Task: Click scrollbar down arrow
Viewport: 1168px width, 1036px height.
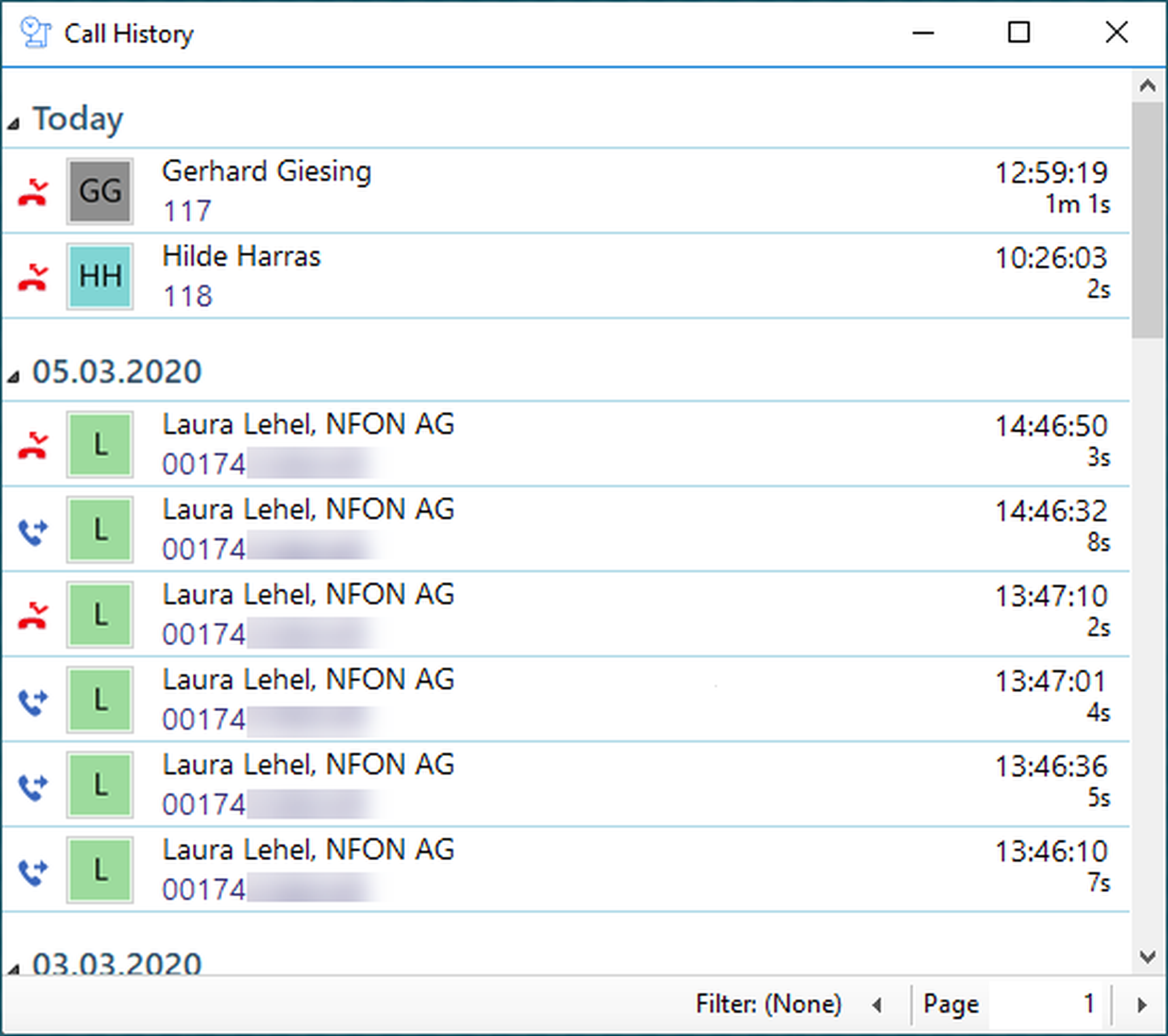Action: tap(1147, 957)
